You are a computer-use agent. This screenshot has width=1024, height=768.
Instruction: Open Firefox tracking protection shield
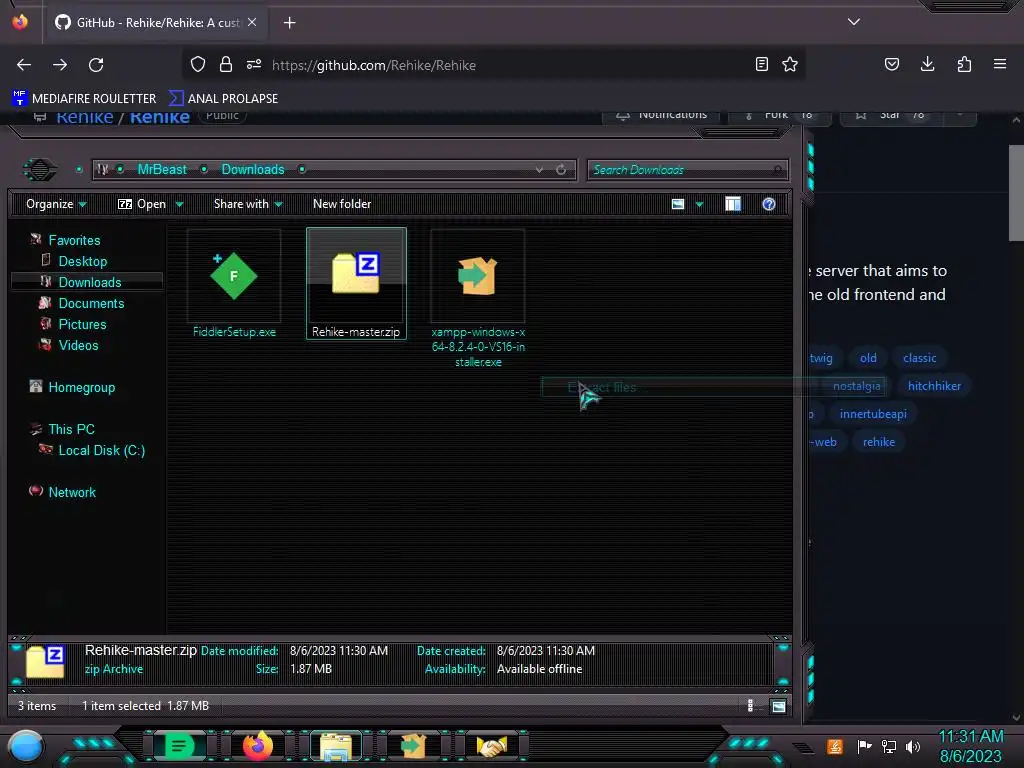point(198,64)
